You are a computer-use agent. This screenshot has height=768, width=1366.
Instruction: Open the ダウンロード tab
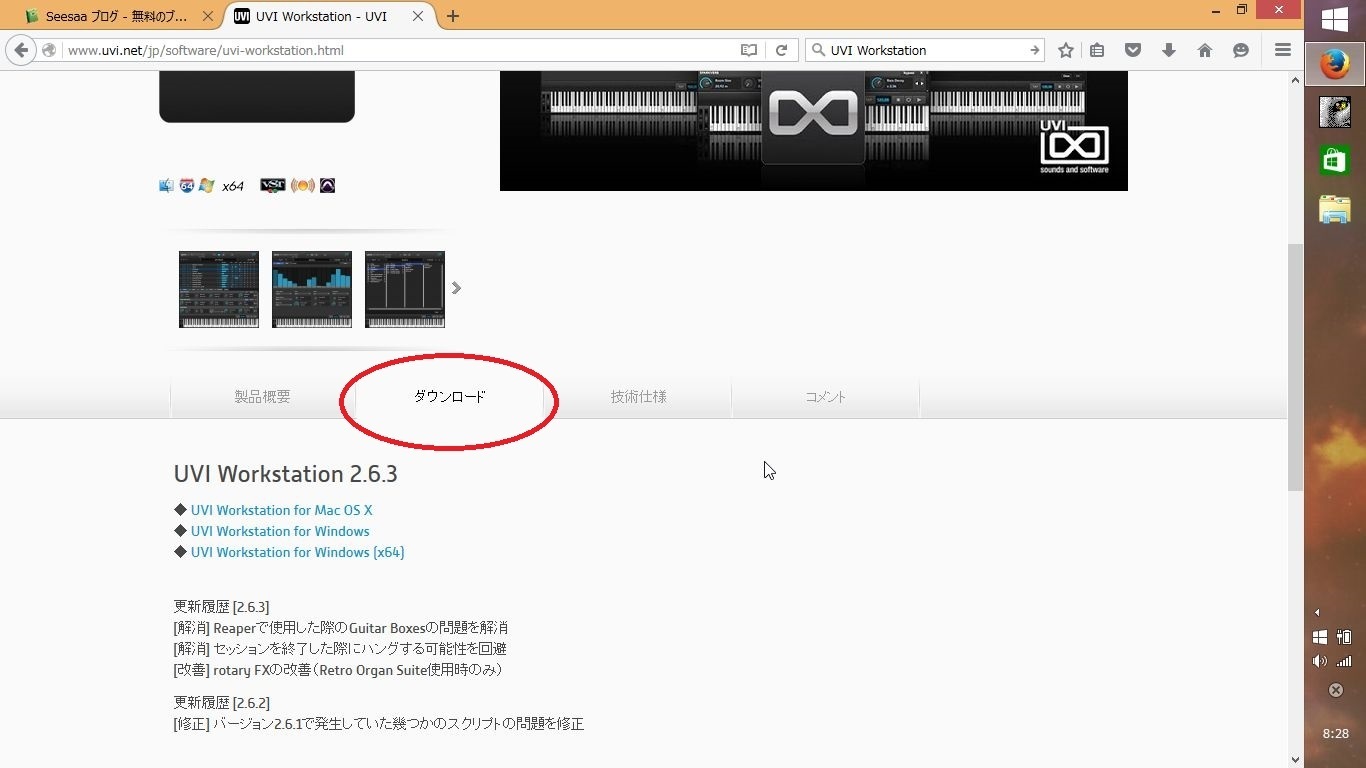[450, 397]
